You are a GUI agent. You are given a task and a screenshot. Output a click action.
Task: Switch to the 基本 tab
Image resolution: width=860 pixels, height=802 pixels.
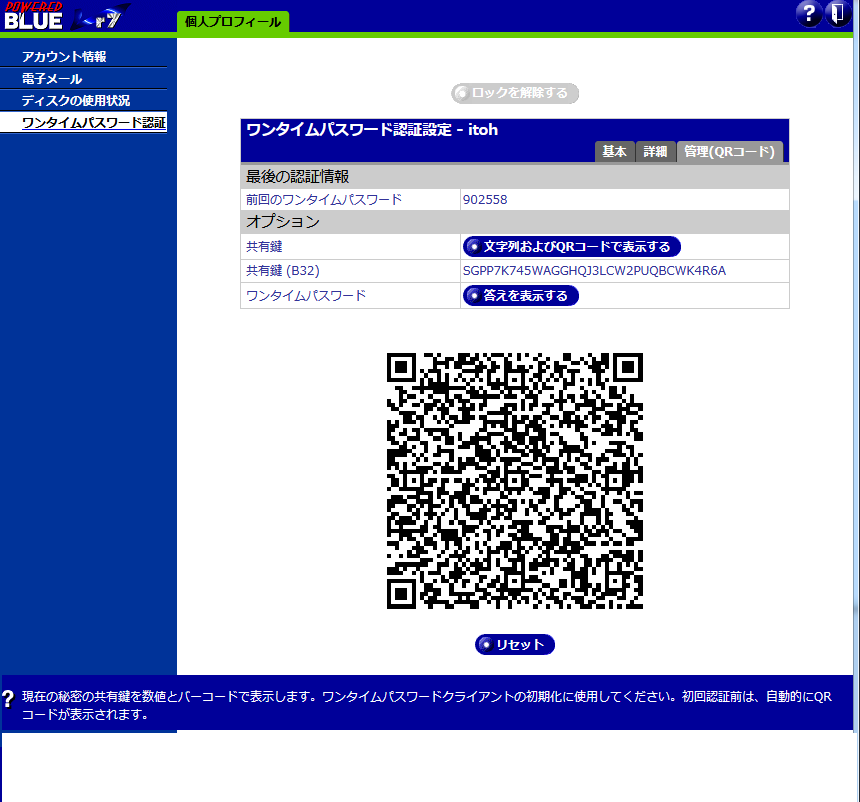[x=614, y=151]
